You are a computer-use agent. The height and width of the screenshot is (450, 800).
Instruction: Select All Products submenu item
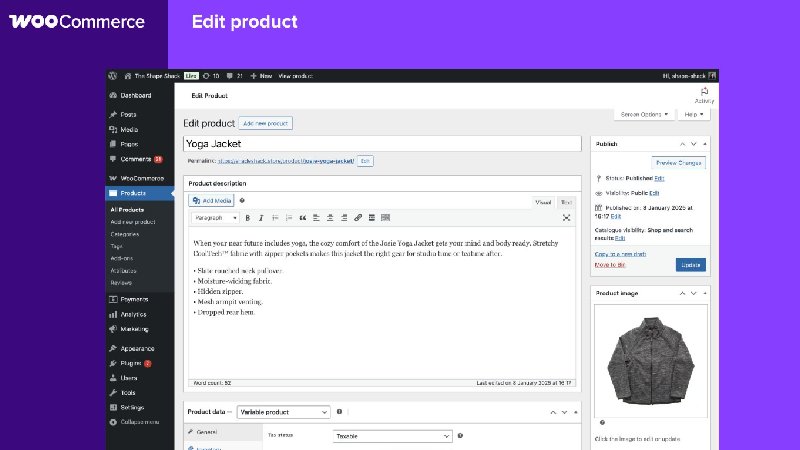point(127,210)
